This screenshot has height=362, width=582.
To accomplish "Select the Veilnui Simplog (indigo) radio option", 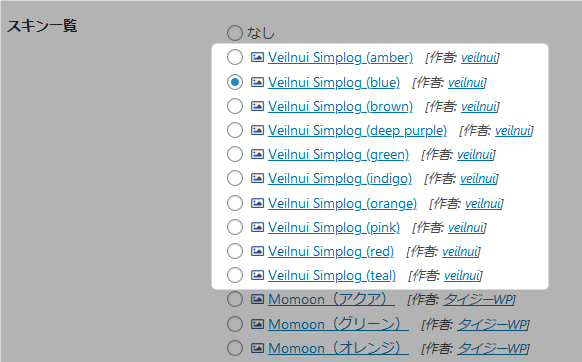I will click(x=235, y=178).
